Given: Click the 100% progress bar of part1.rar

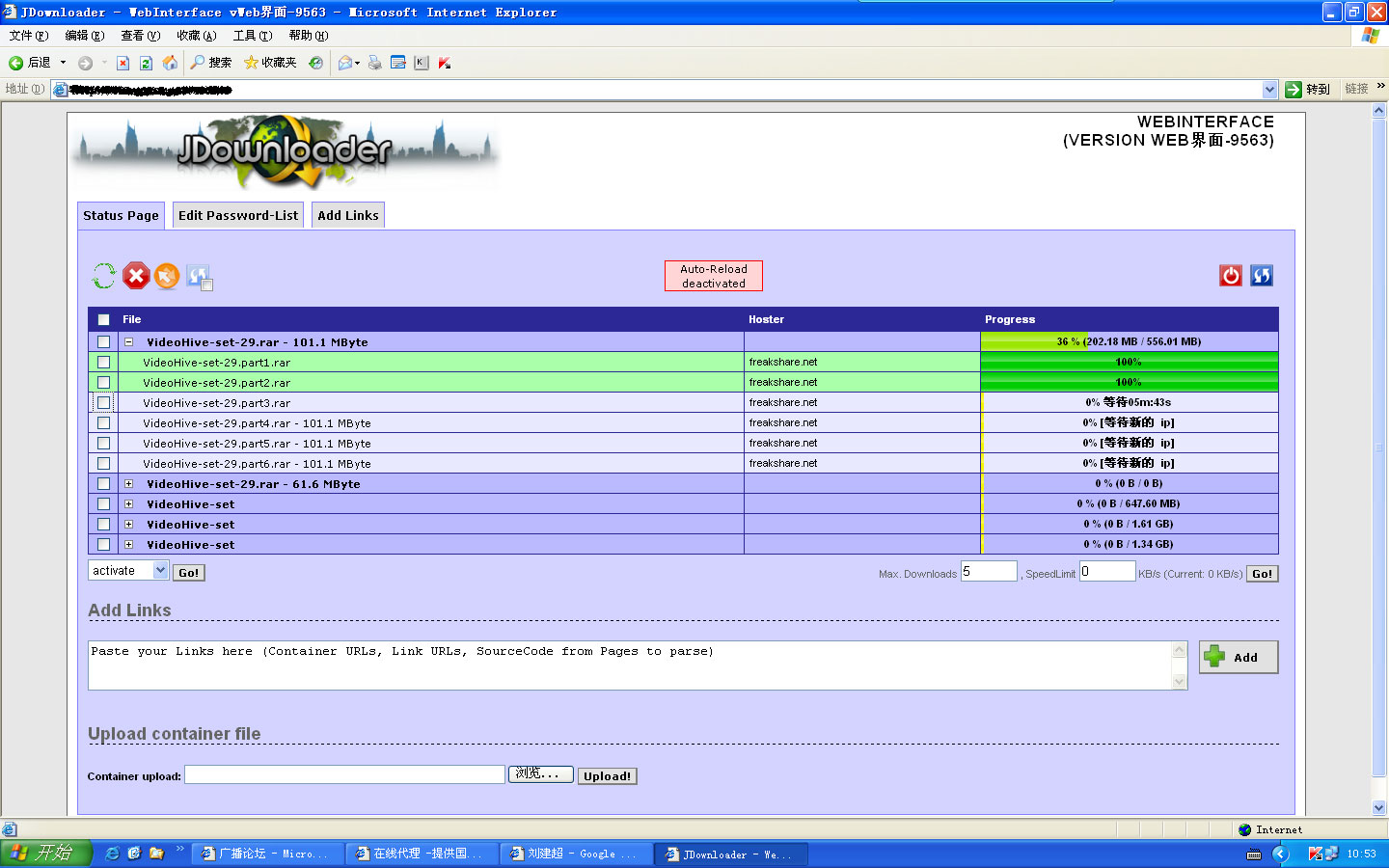Looking at the screenshot, I should [x=1130, y=362].
